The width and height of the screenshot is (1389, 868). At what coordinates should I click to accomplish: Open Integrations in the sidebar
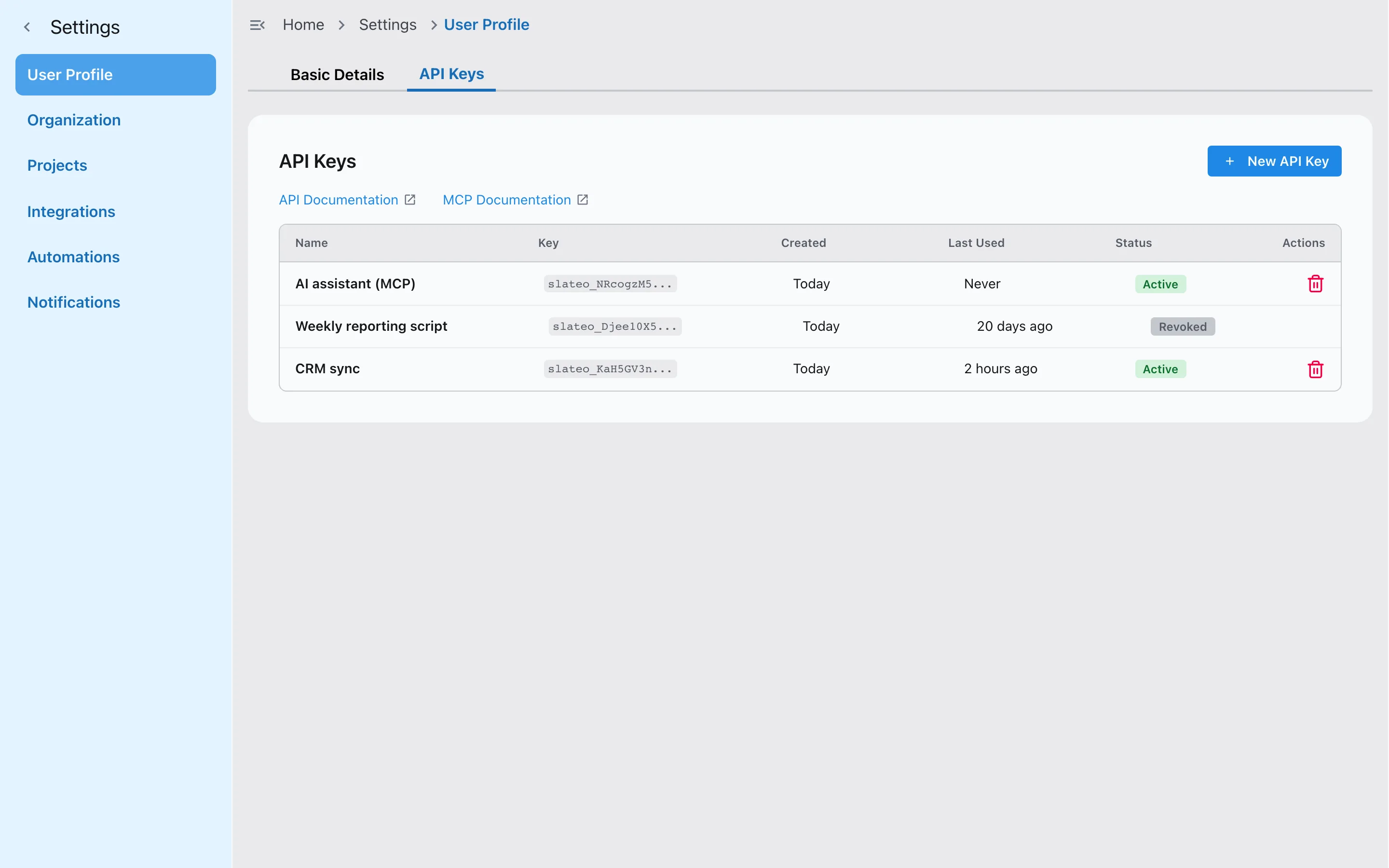click(x=71, y=211)
